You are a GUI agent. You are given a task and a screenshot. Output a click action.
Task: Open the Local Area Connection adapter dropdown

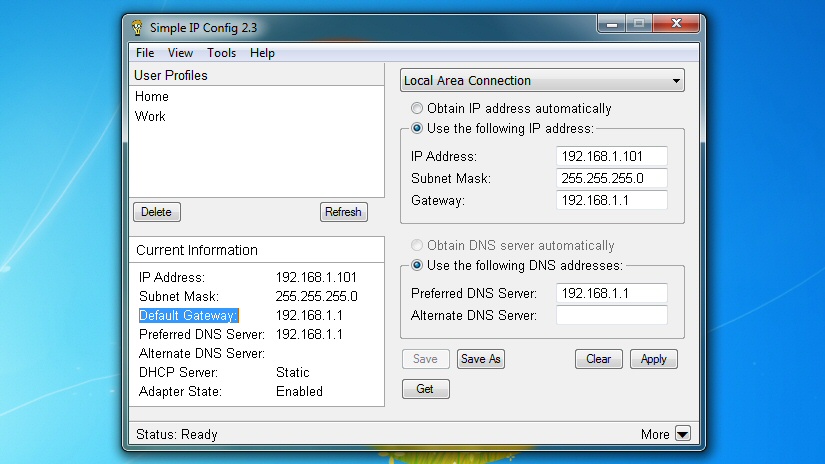pos(542,80)
